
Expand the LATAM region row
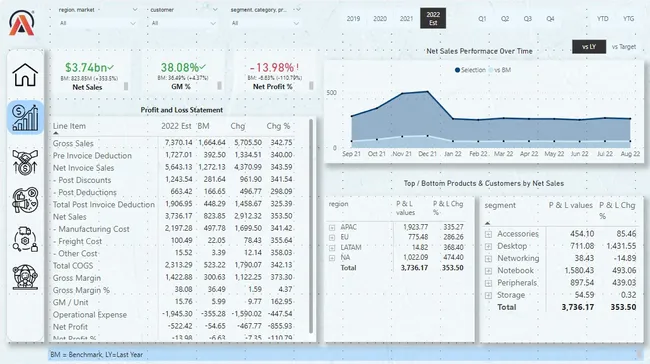pyautogui.click(x=332, y=248)
